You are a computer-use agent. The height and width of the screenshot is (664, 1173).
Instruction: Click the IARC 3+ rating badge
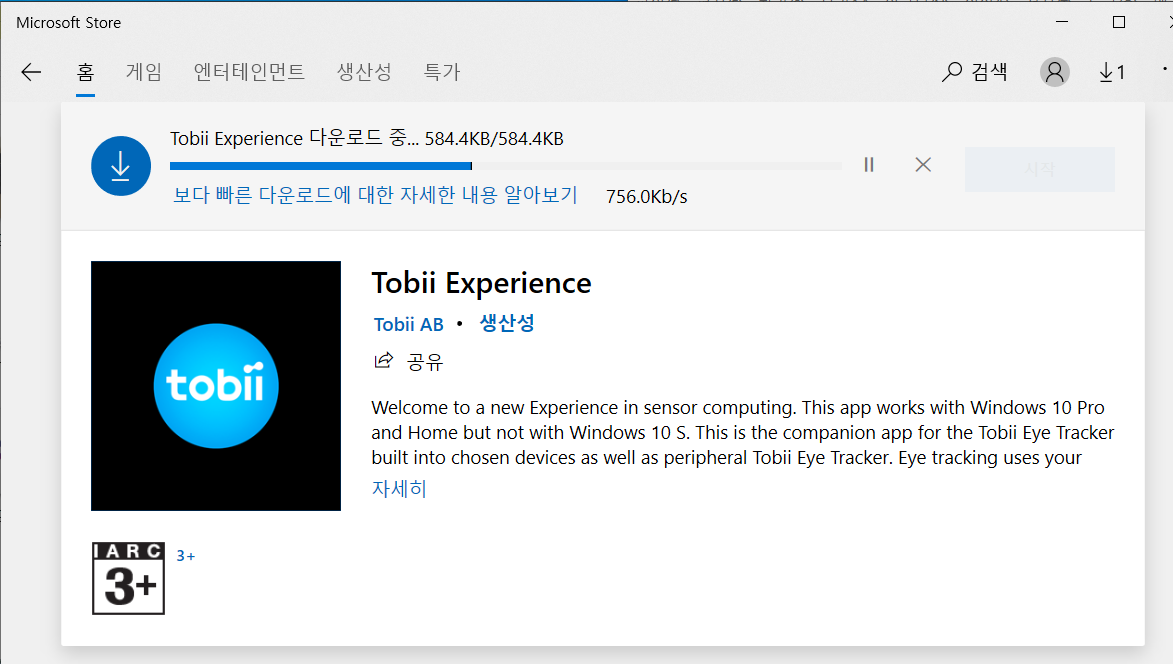(x=128, y=579)
